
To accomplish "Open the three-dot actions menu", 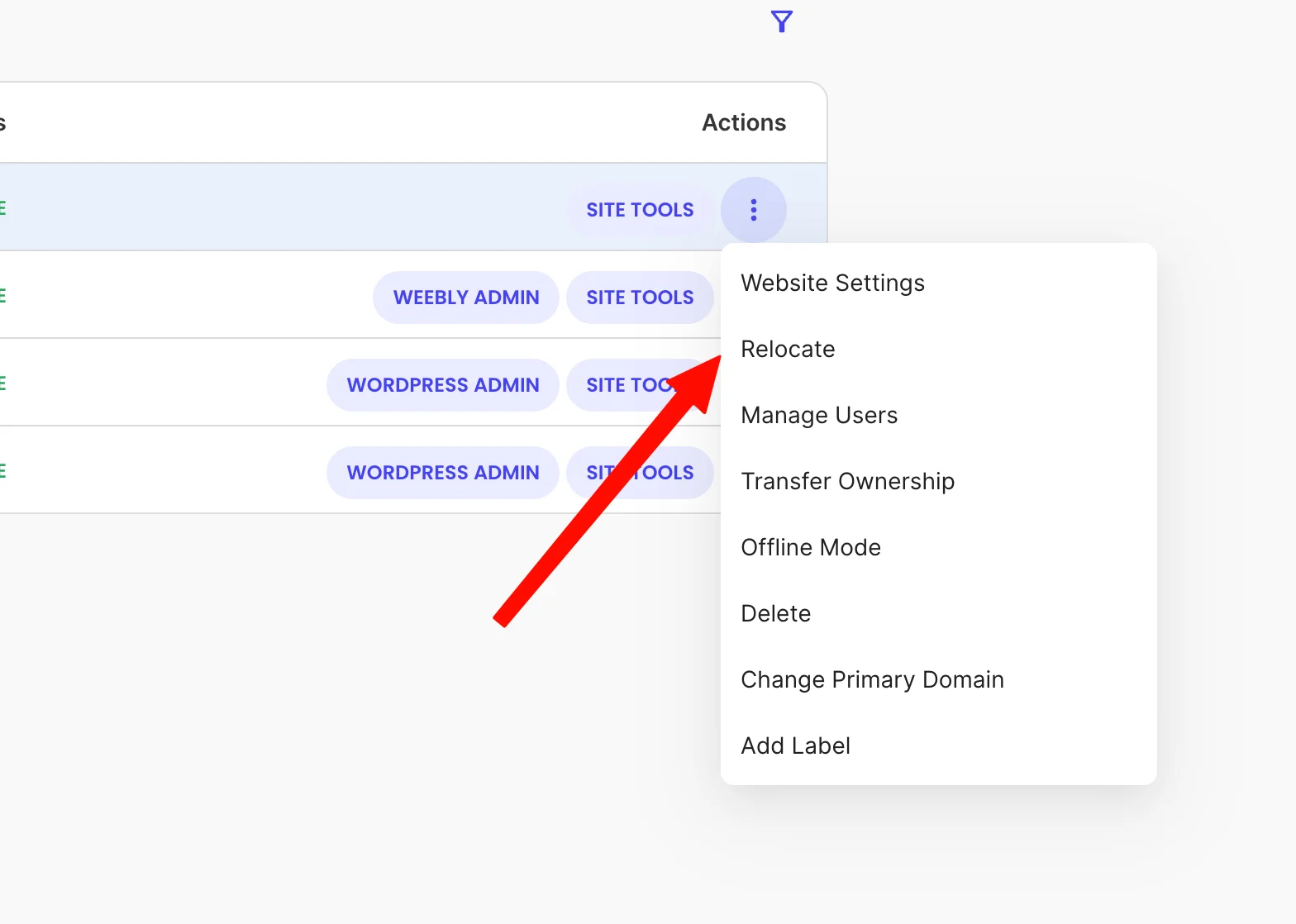I will click(x=753, y=210).
